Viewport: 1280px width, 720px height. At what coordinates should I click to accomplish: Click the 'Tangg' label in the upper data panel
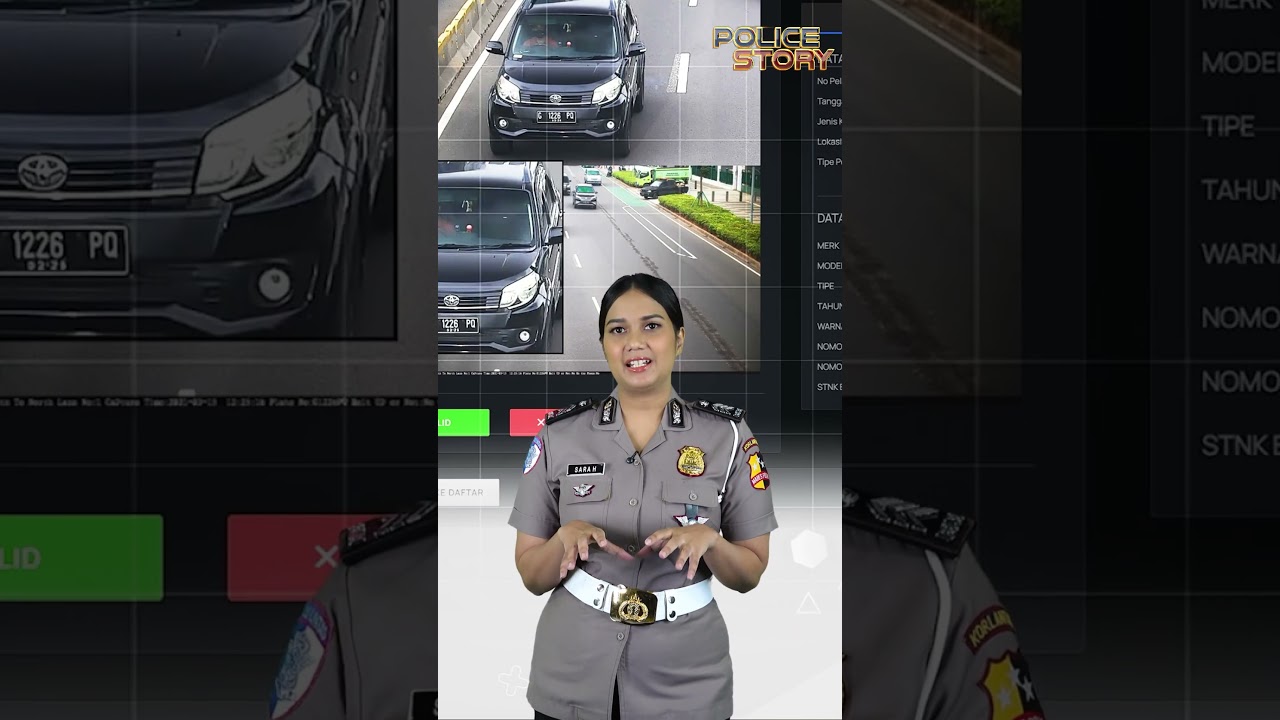[829, 102]
